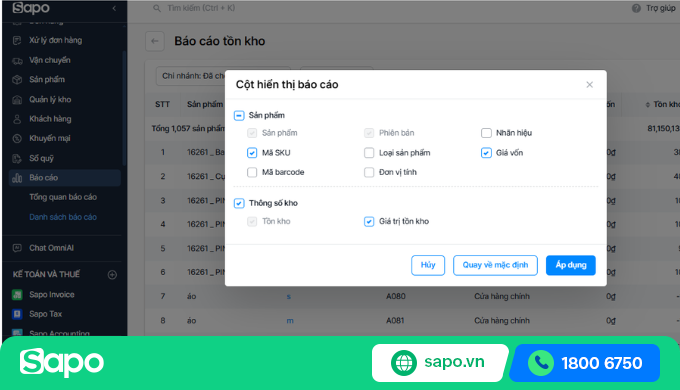Open the Sổ quỹ menu
Image resolution: width=680 pixels, height=390 pixels.
[x=42, y=158]
